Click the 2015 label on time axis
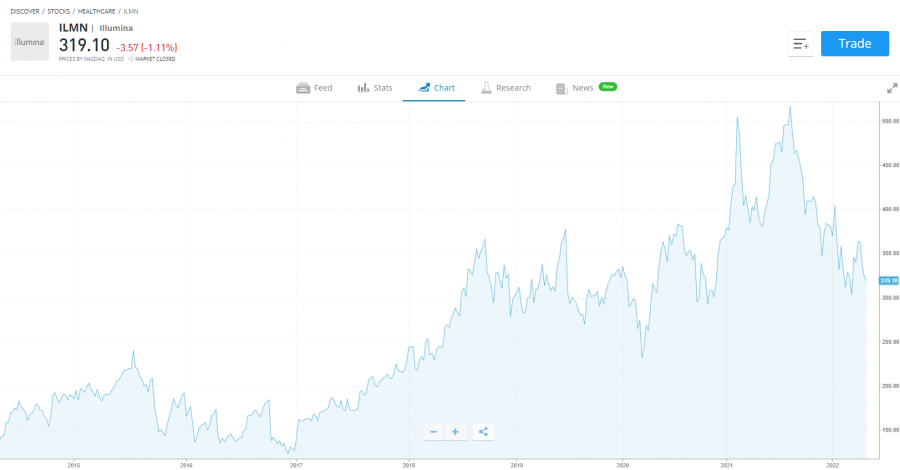 (73, 465)
